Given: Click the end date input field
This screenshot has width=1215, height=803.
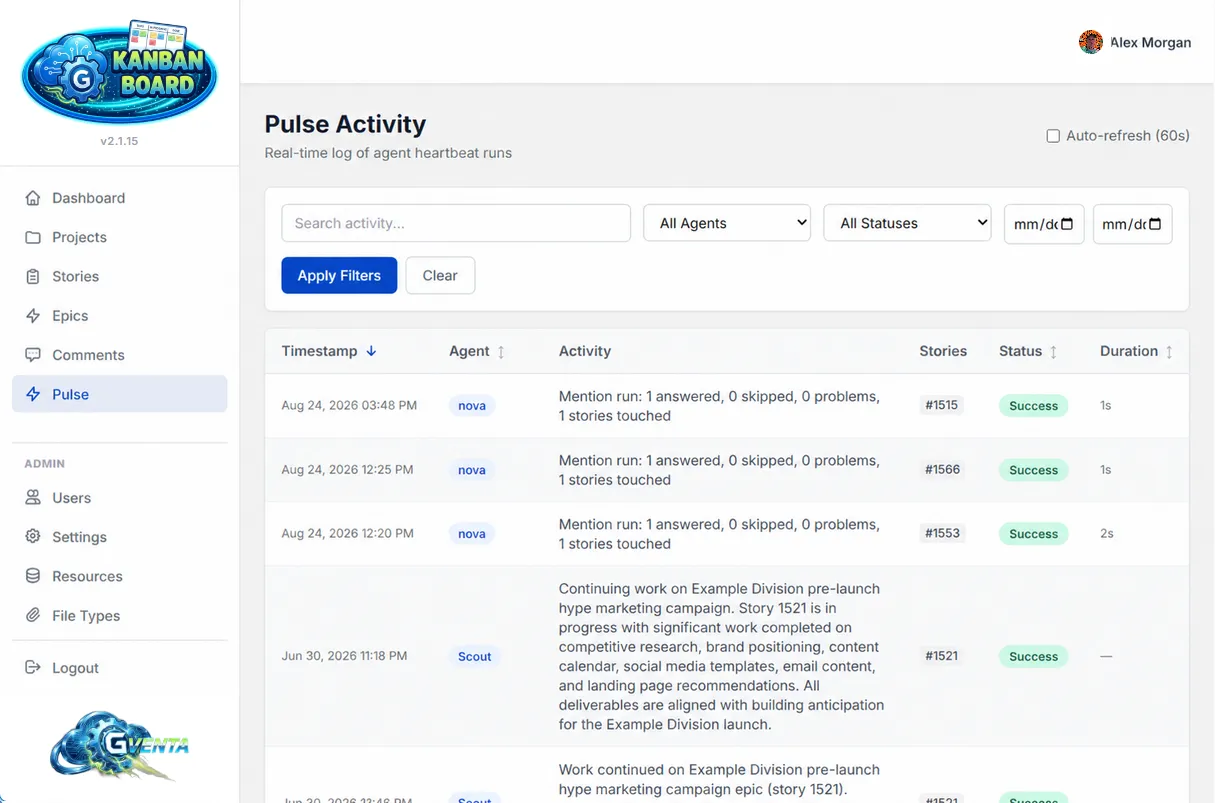Looking at the screenshot, I should click(x=1132, y=224).
